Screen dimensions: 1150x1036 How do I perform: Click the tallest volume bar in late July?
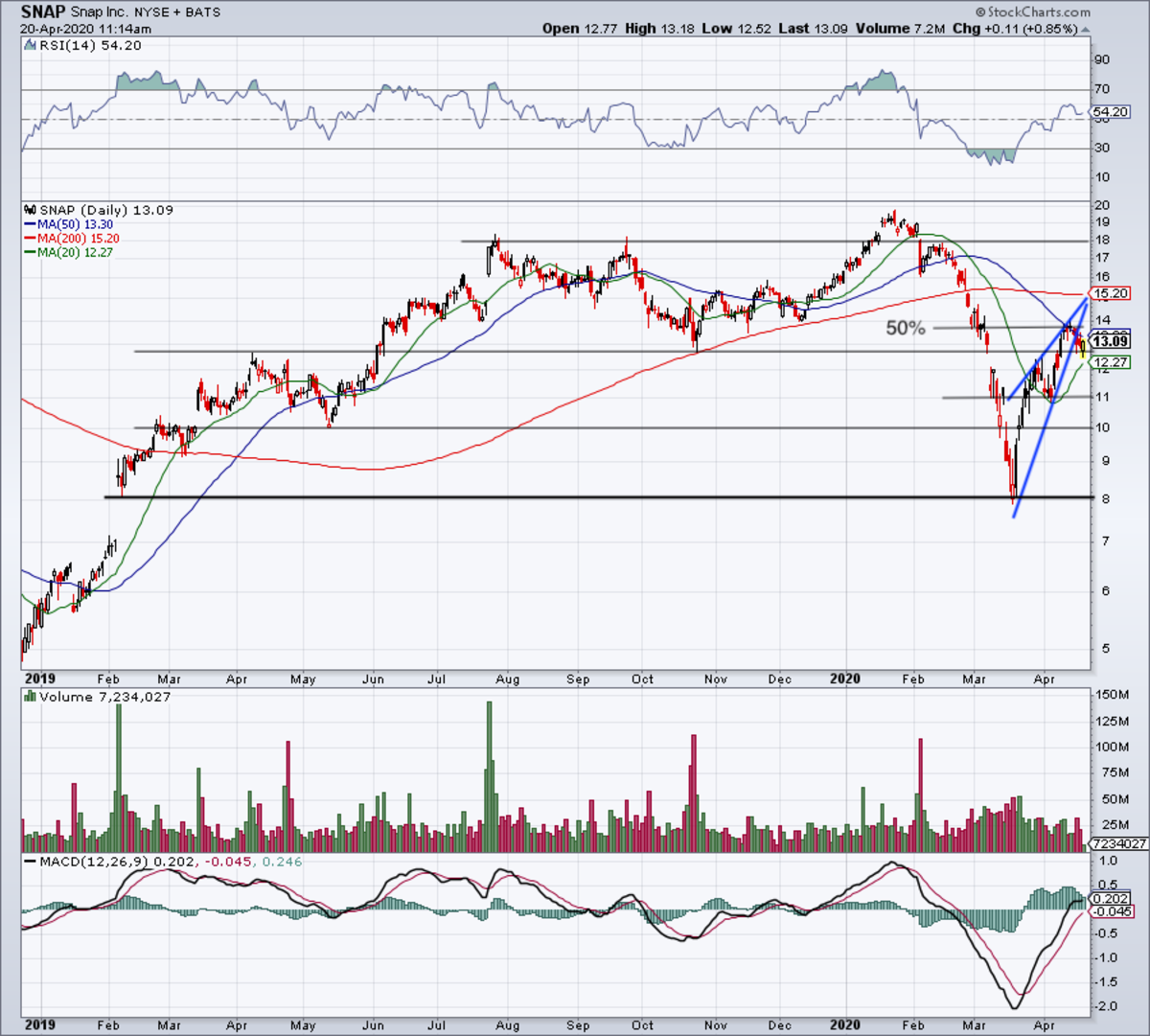489,777
